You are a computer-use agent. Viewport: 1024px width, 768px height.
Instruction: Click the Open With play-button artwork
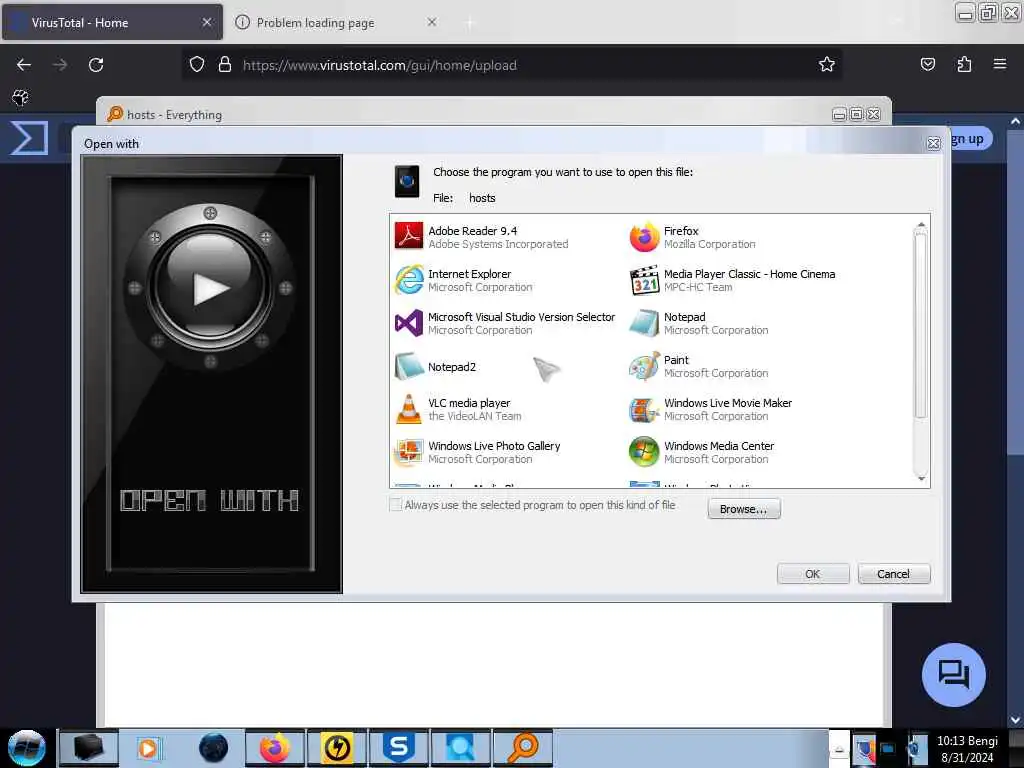click(210, 286)
